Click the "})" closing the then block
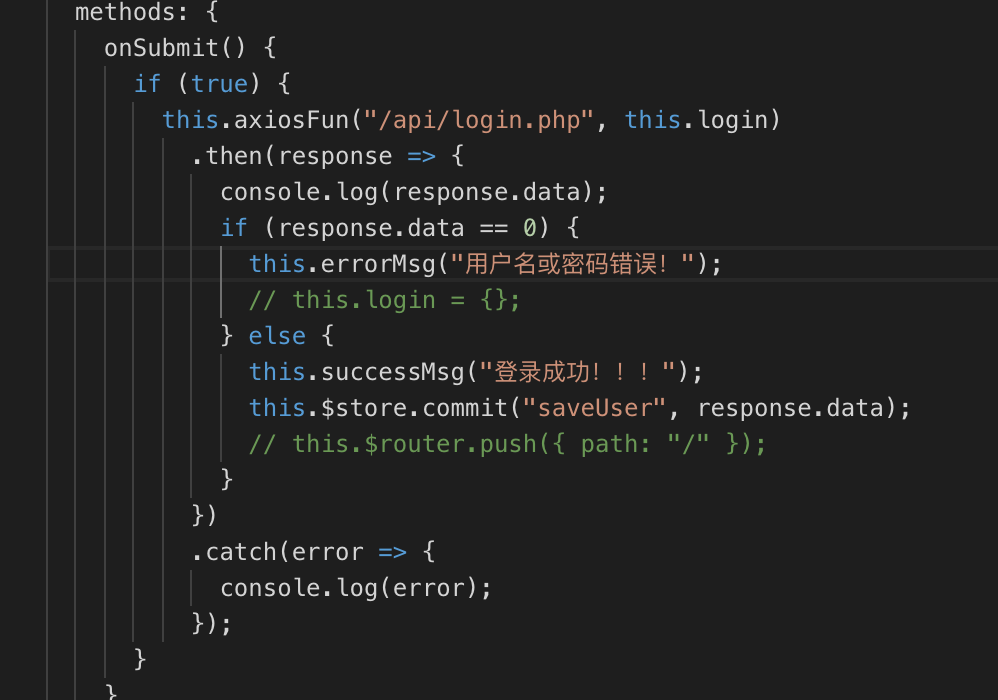This screenshot has width=998, height=700. [x=204, y=515]
